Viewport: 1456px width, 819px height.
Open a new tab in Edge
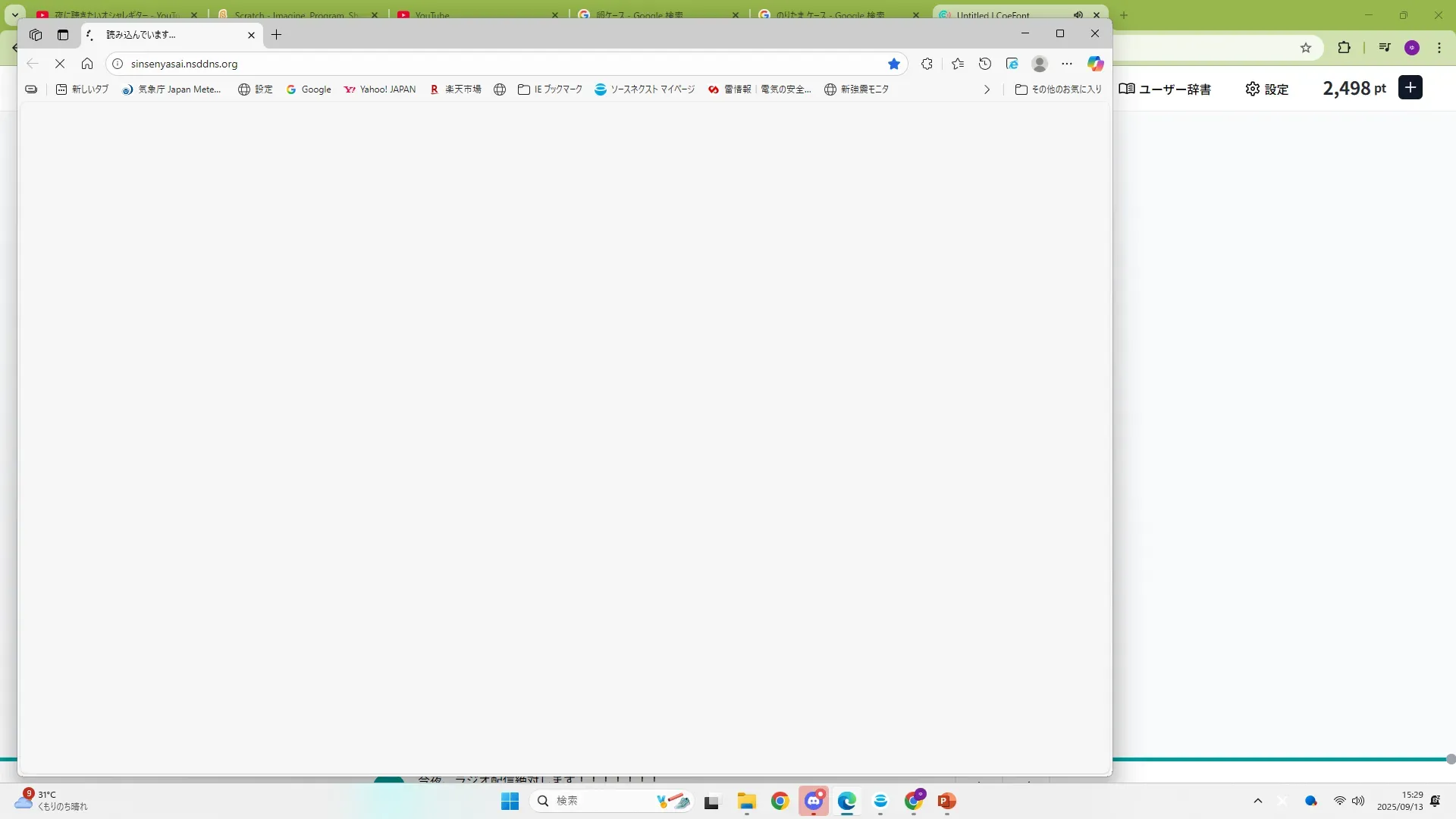tap(277, 35)
